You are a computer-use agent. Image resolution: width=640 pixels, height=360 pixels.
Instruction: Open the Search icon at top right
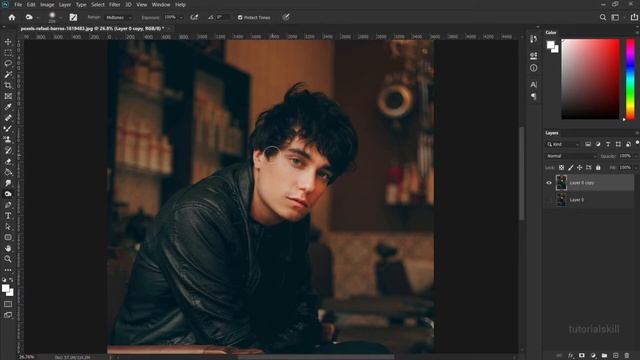coord(602,17)
